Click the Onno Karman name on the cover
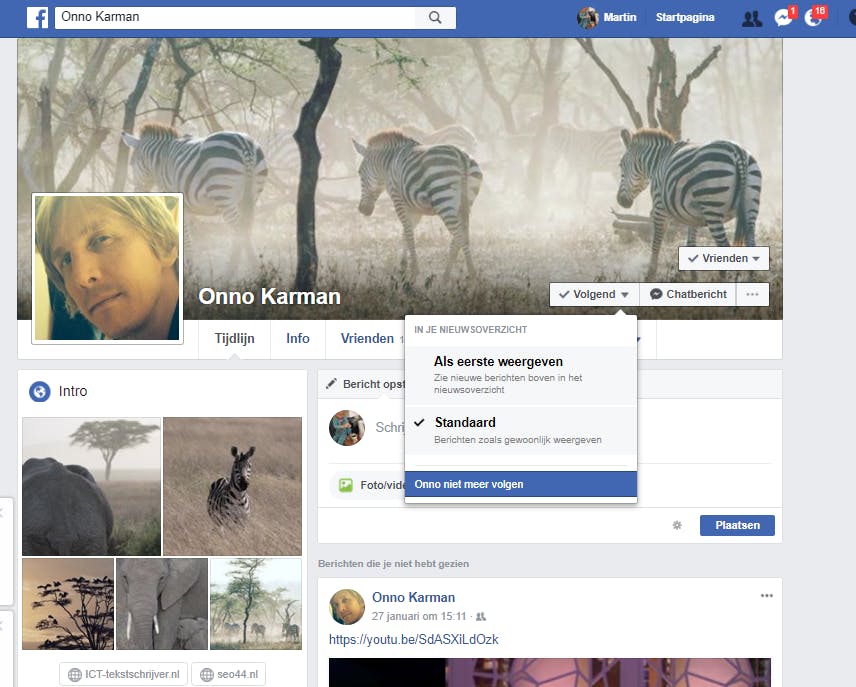The image size is (856, 687). (x=269, y=297)
